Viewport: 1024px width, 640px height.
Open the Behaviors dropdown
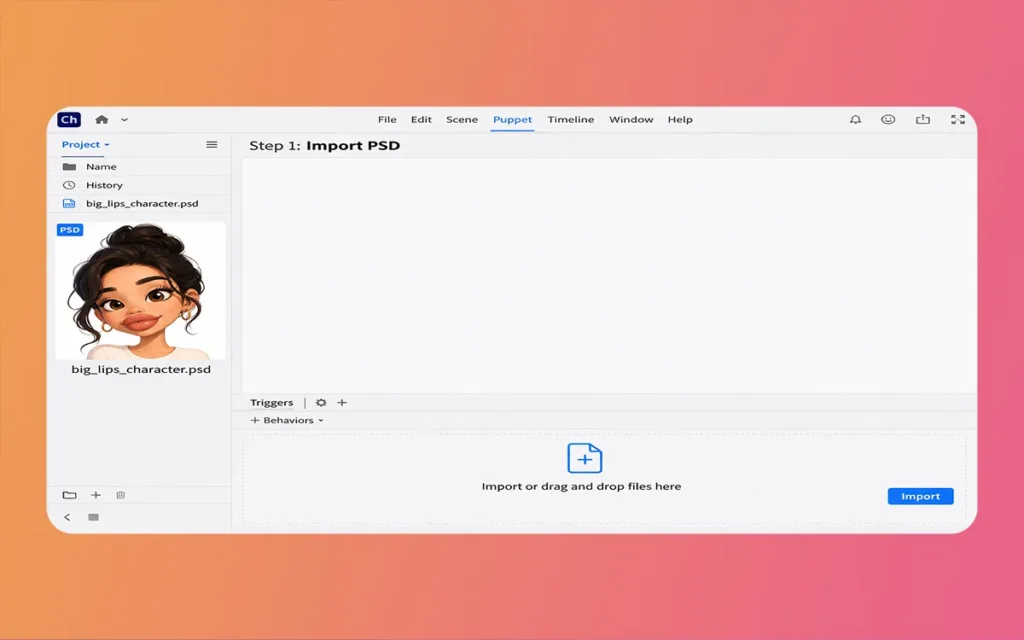[x=288, y=421]
